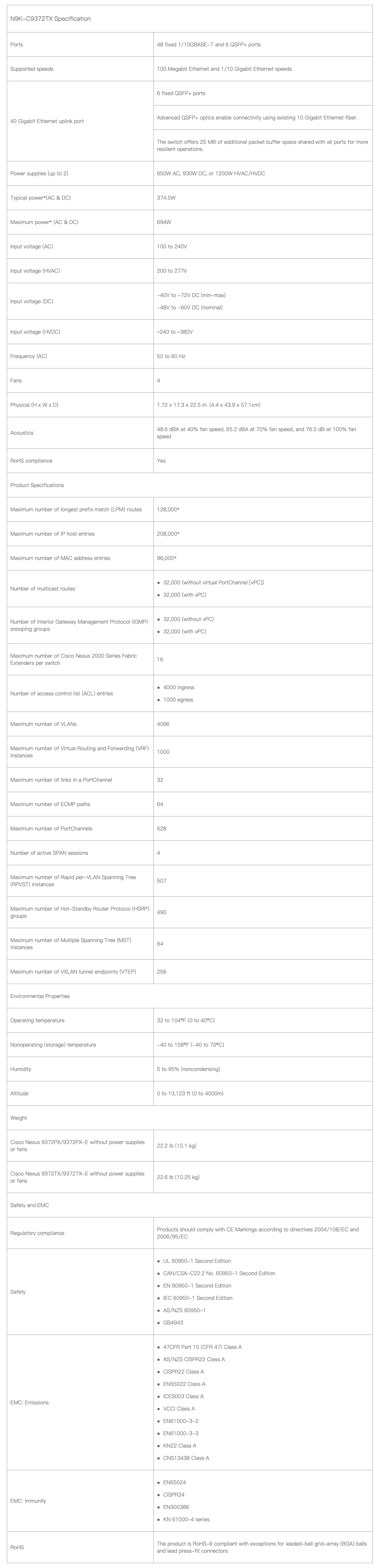Screen dimensions: 378x1568
Task: Select the UL 60950-1 Second Edition bullet
Action: [197, 1261]
